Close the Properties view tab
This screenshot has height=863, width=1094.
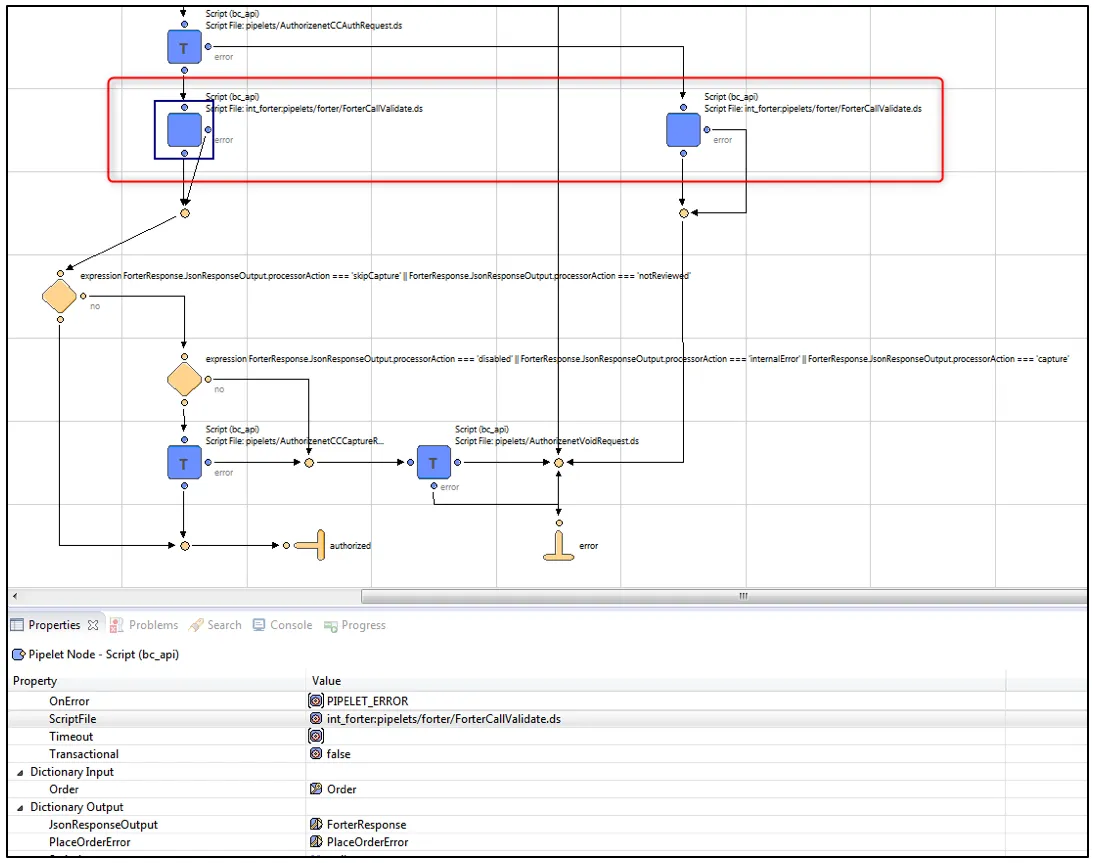[93, 625]
